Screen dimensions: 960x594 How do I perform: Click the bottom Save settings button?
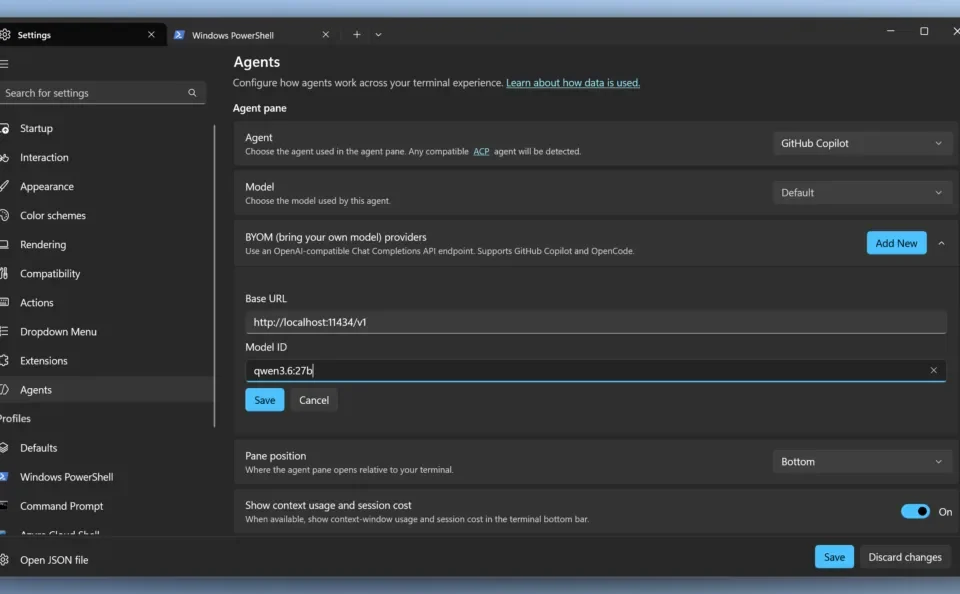[x=834, y=557]
